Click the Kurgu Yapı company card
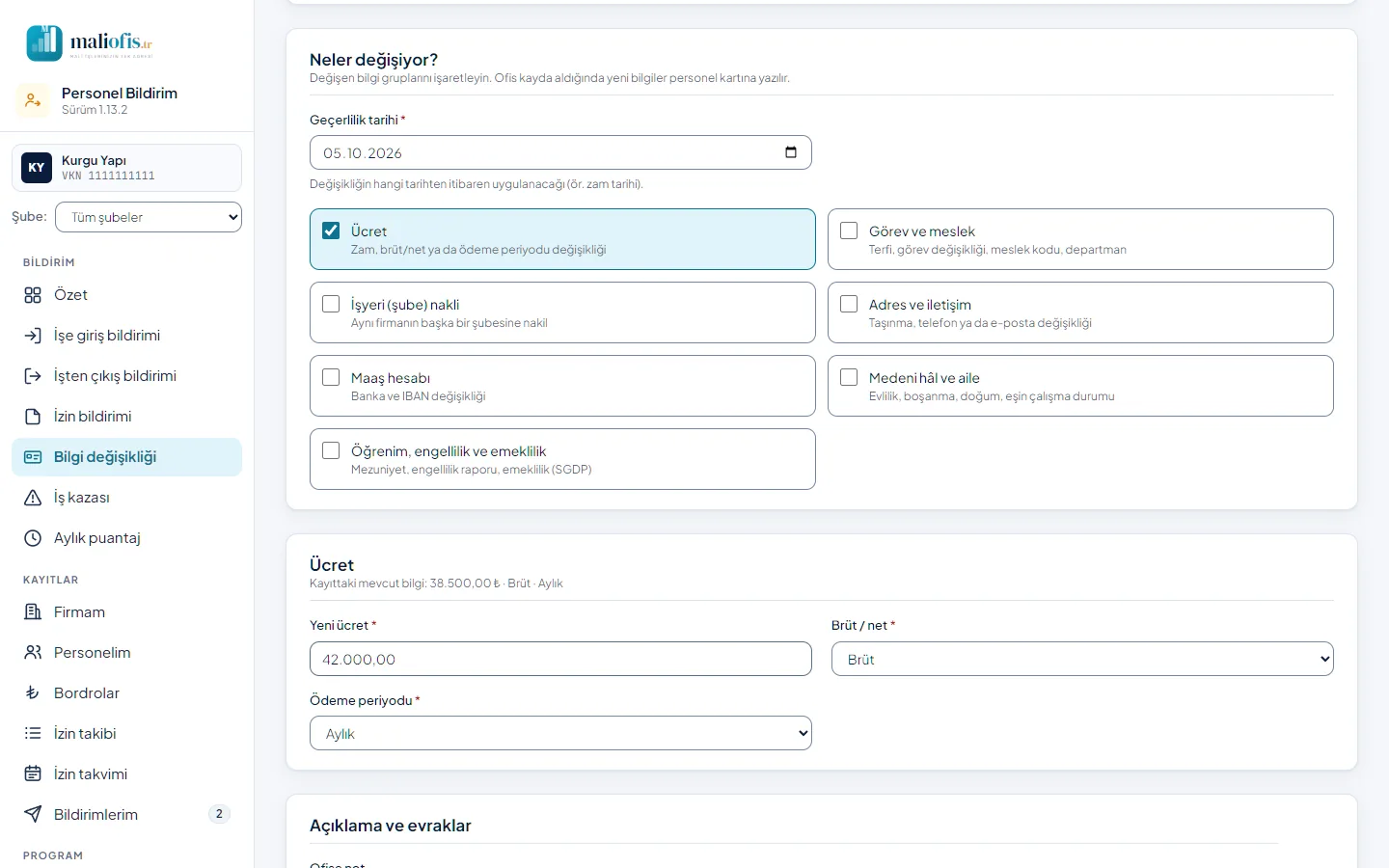This screenshot has height=868, width=1389. (x=126, y=168)
